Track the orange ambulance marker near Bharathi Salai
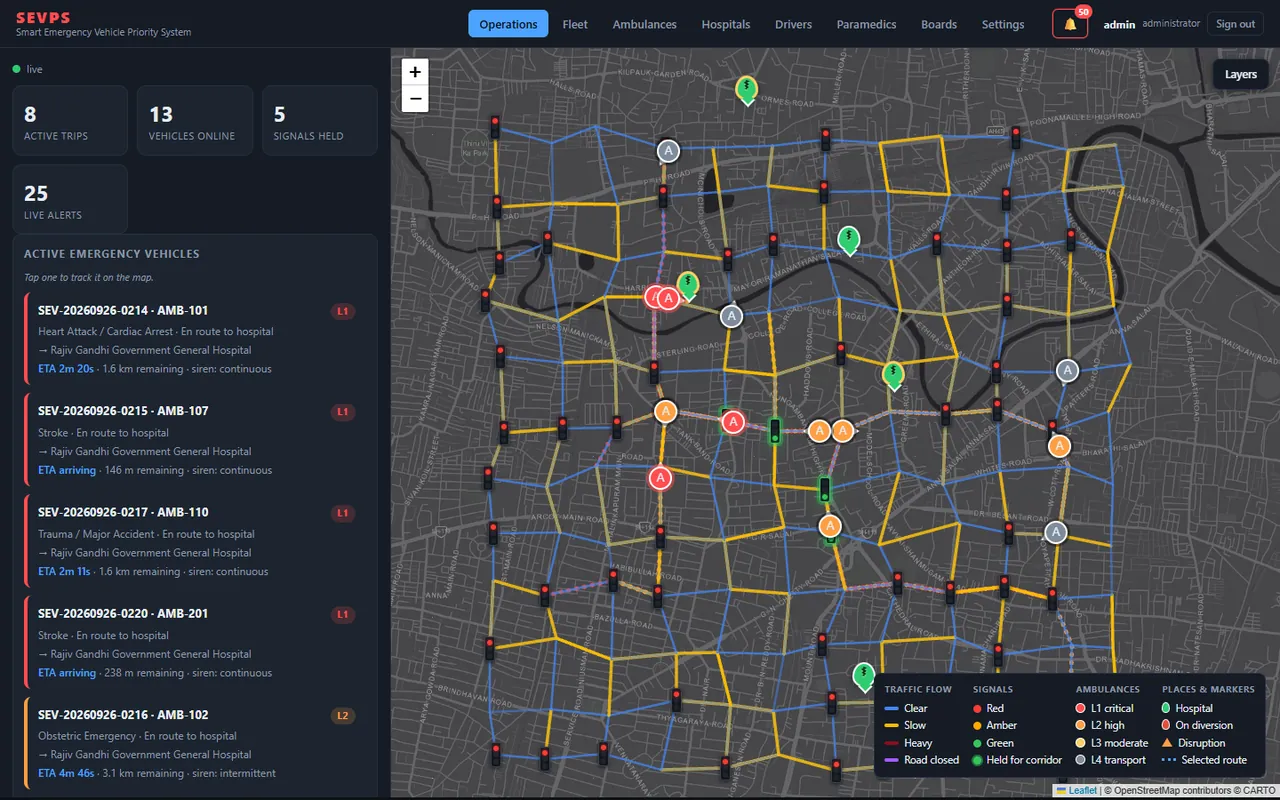Screen dimensions: 1280x800 [1060, 446]
